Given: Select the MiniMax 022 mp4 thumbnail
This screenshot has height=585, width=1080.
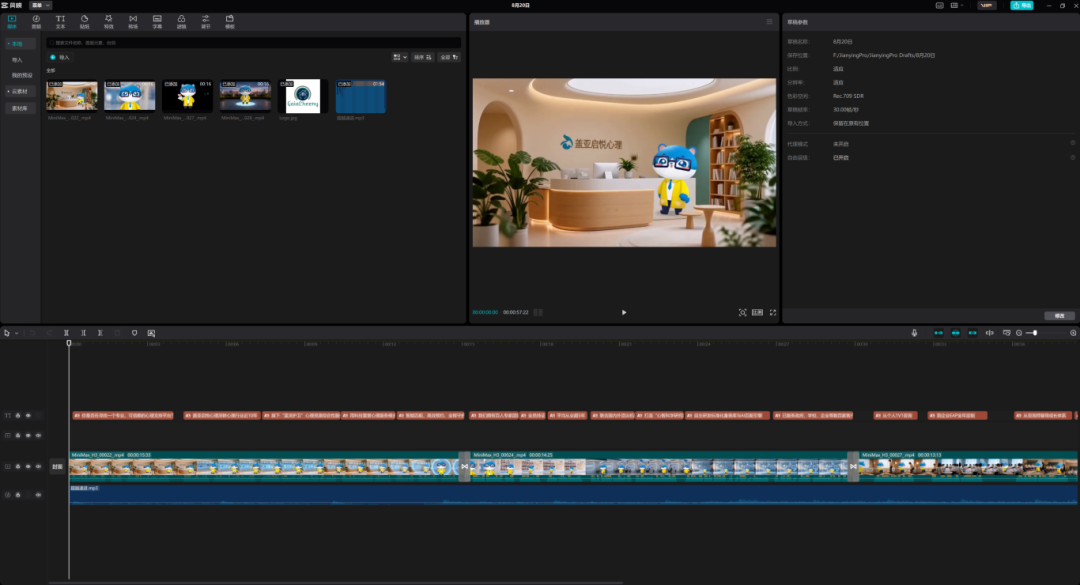Looking at the screenshot, I should pos(72,96).
